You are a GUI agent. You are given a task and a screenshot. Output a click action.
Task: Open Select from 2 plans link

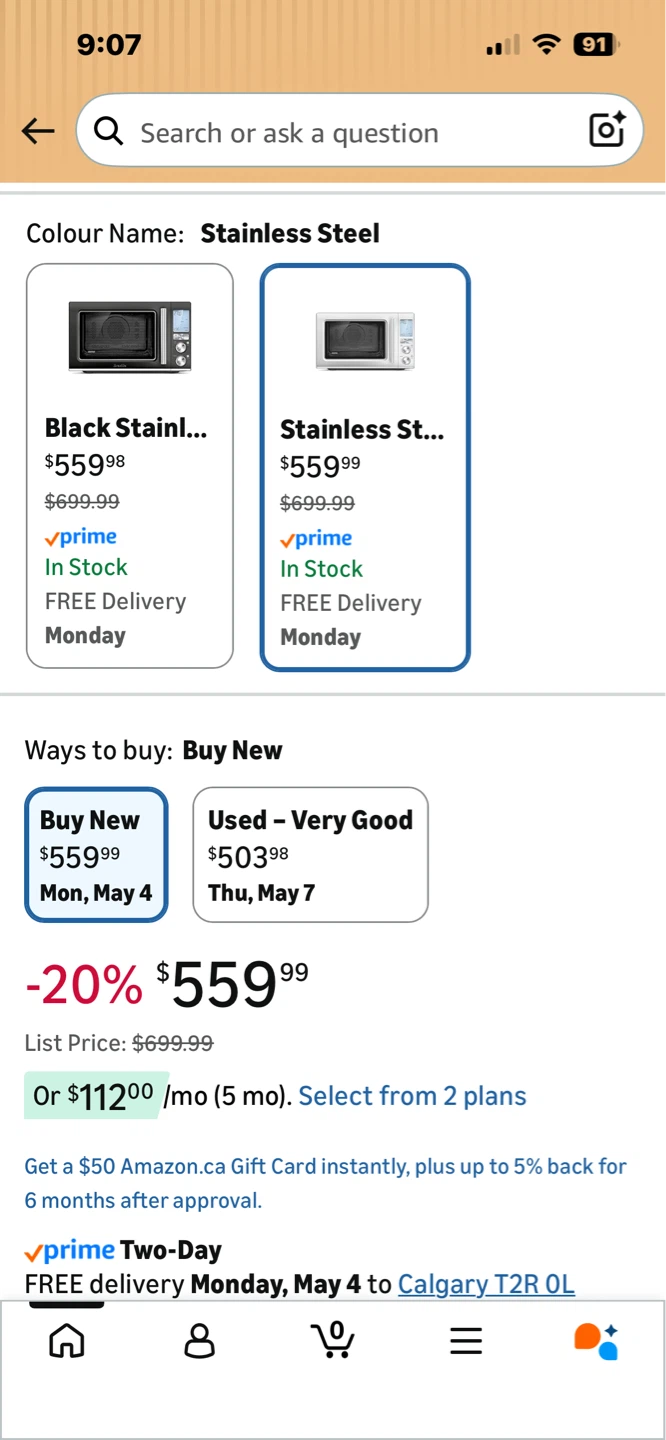(x=412, y=1096)
